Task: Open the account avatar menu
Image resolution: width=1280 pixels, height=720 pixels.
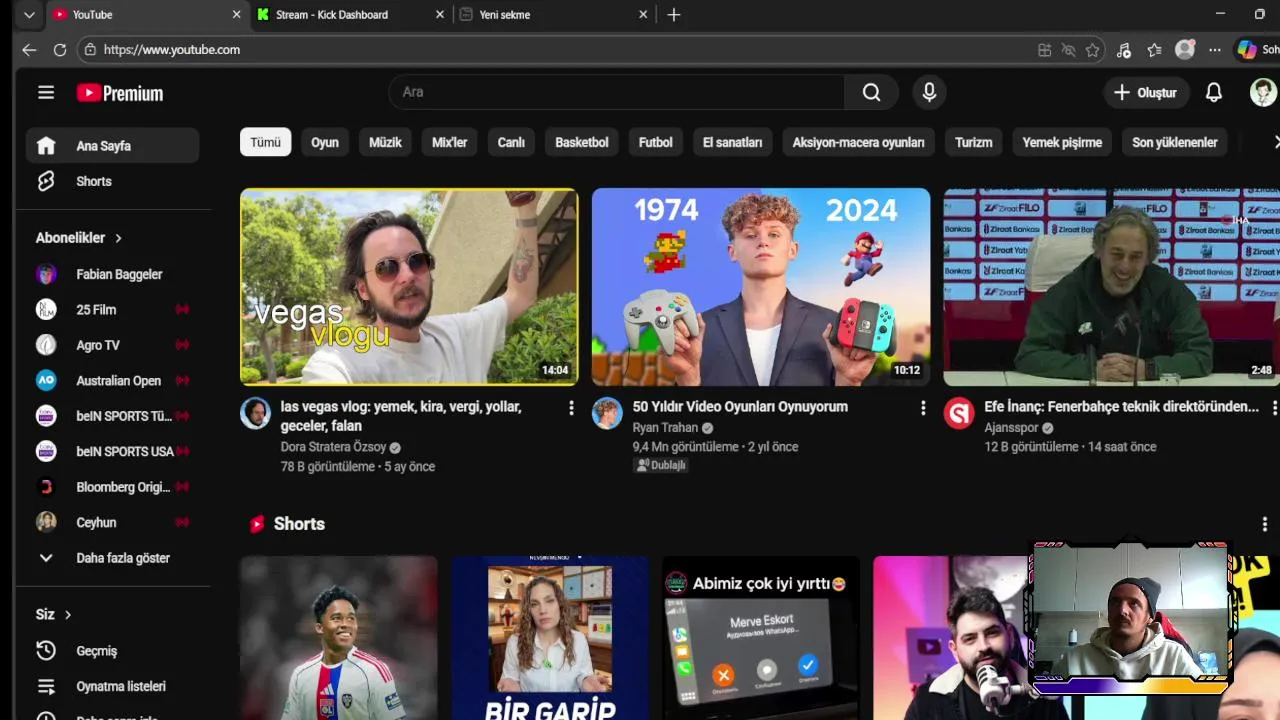Action: [x=1263, y=92]
